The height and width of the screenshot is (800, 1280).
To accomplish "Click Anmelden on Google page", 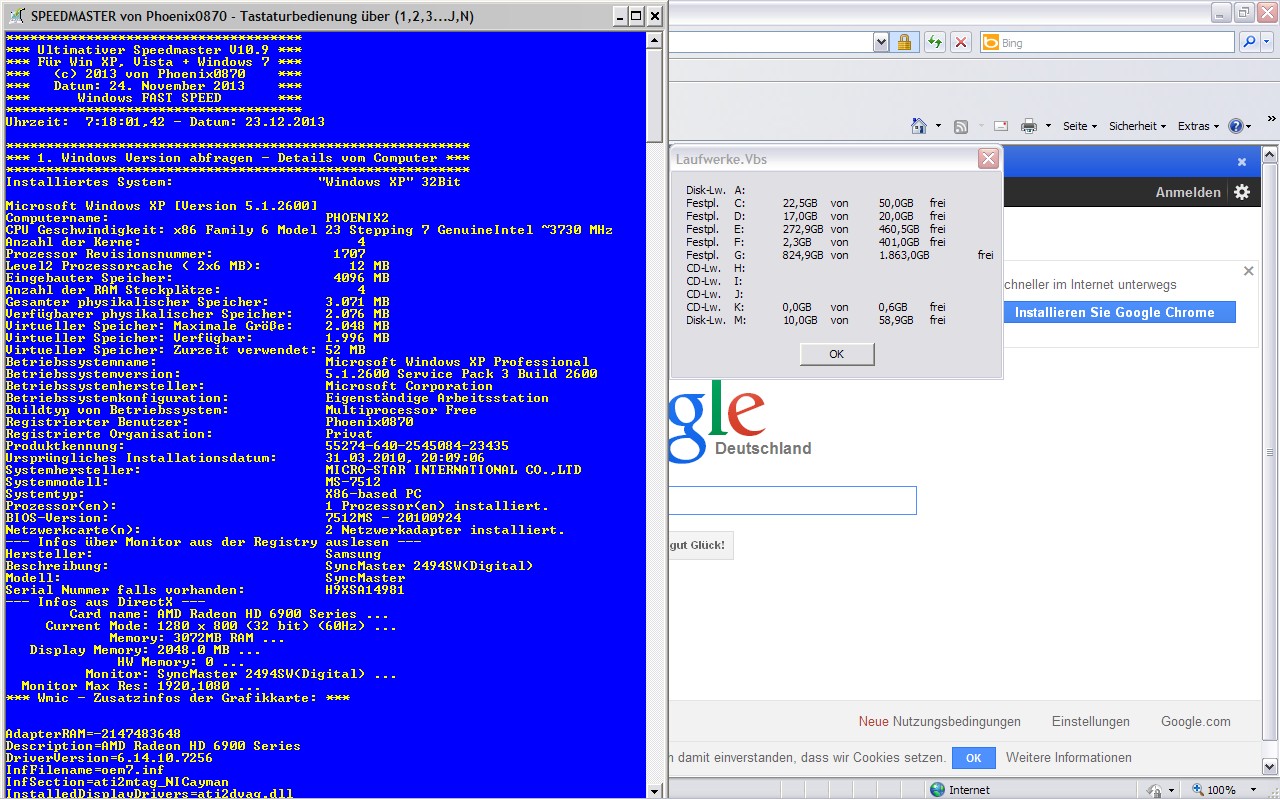I will 1188,192.
